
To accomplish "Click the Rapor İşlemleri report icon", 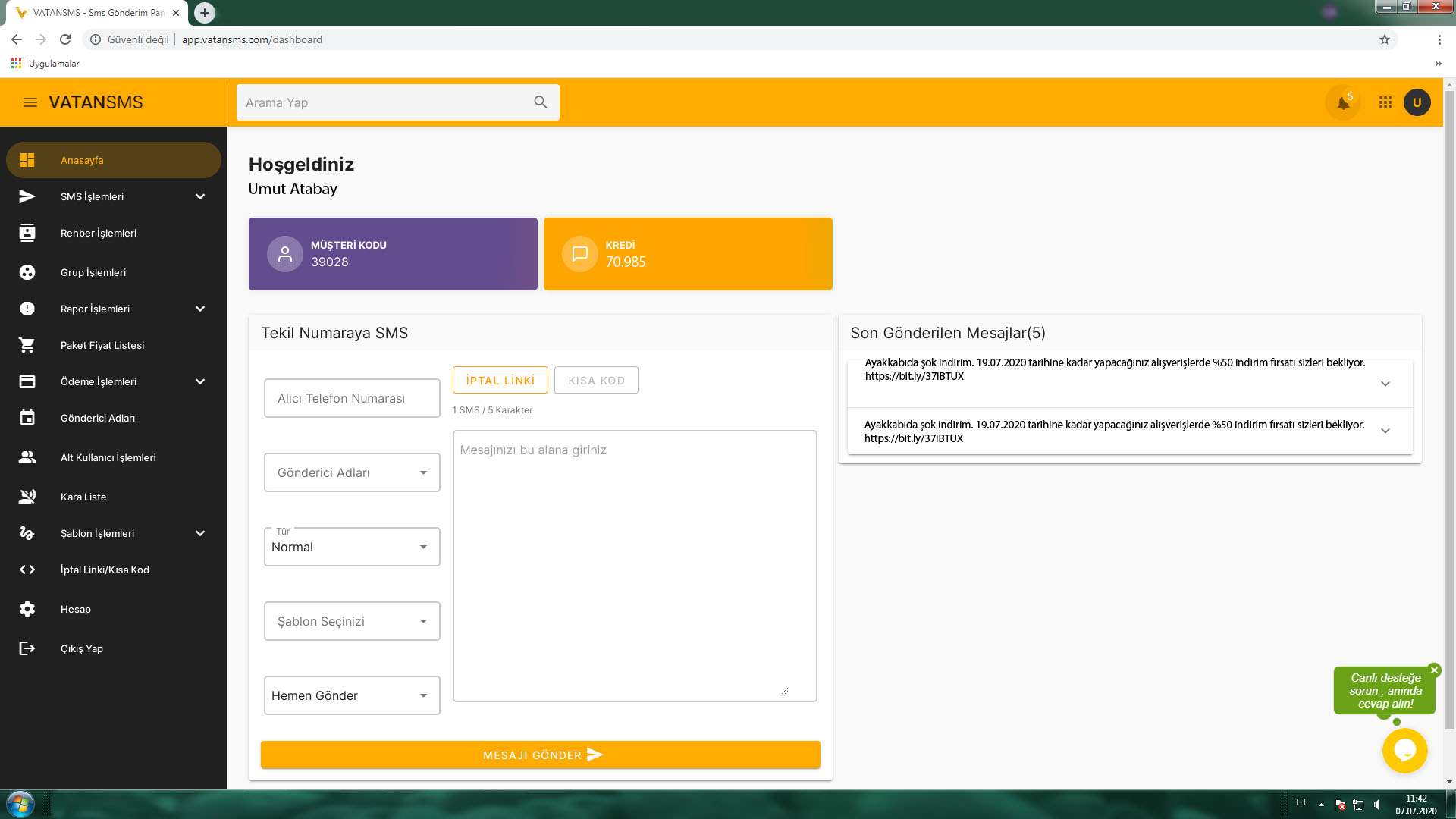I will point(27,309).
